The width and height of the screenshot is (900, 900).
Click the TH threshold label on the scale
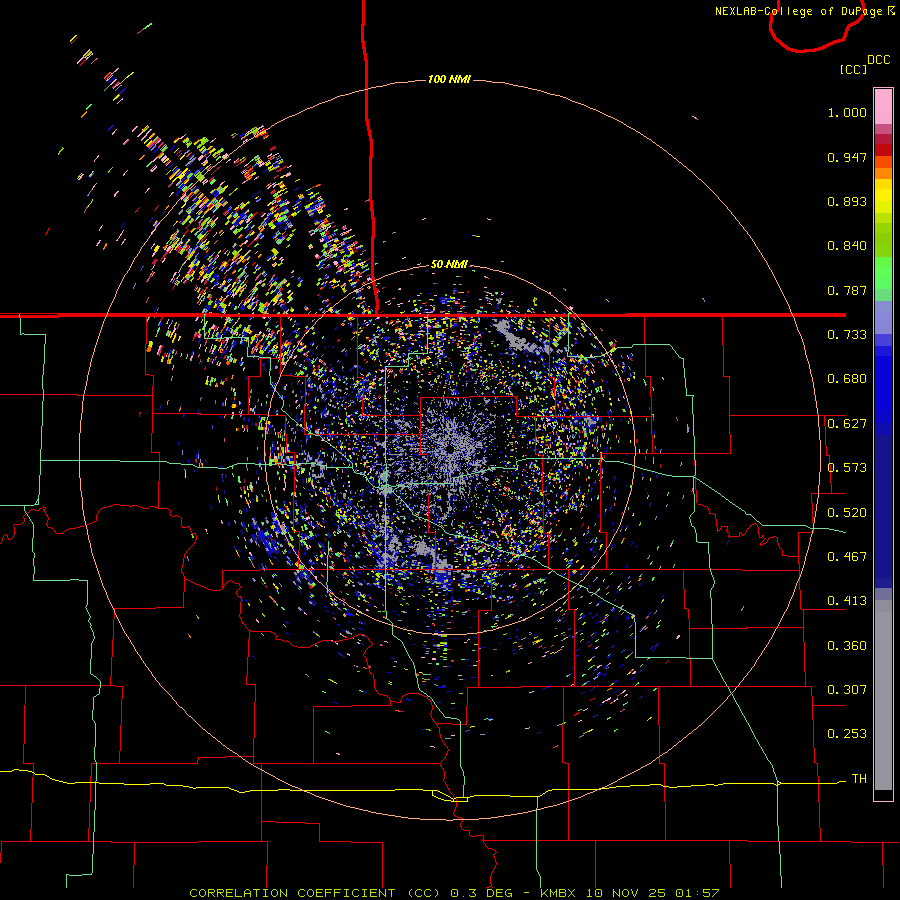point(859,779)
